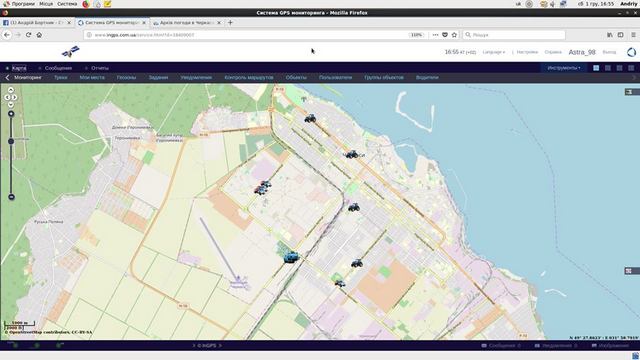The image size is (640, 360).
Task: Click the tractor marker at the map's north
Action: [x=310, y=118]
